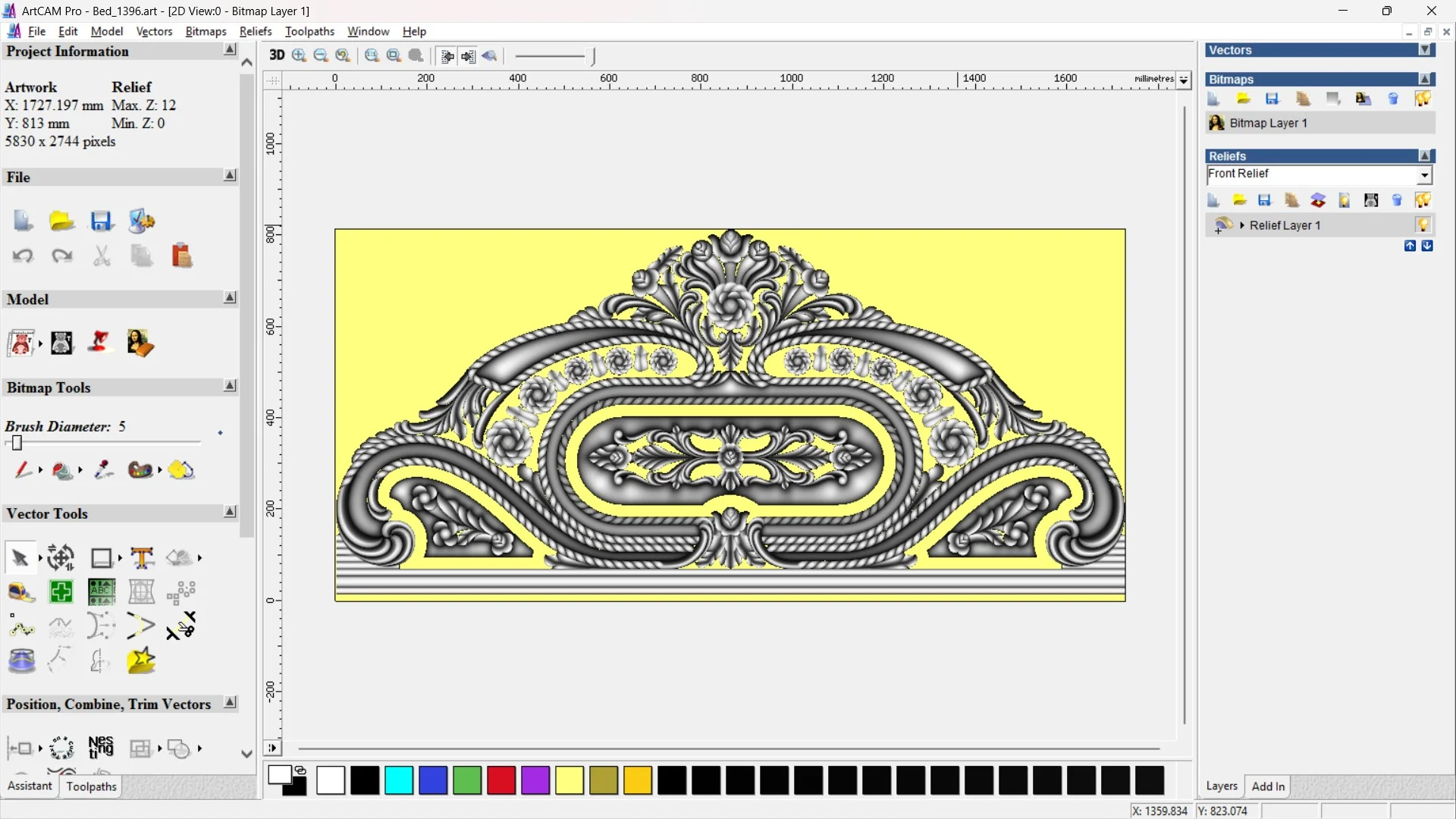1456x819 pixels.
Task: Toggle Relief Layer 1 visibility lightbulb
Action: (x=1423, y=225)
